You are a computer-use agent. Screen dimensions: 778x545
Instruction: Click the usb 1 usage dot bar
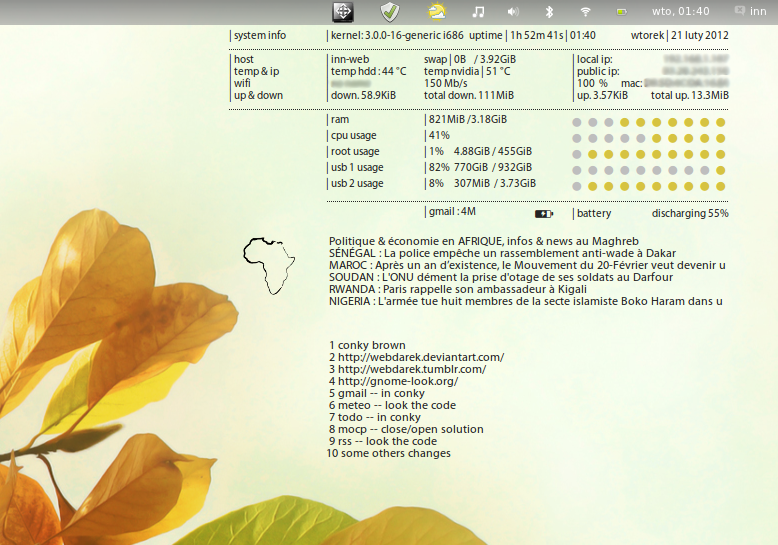[648, 170]
